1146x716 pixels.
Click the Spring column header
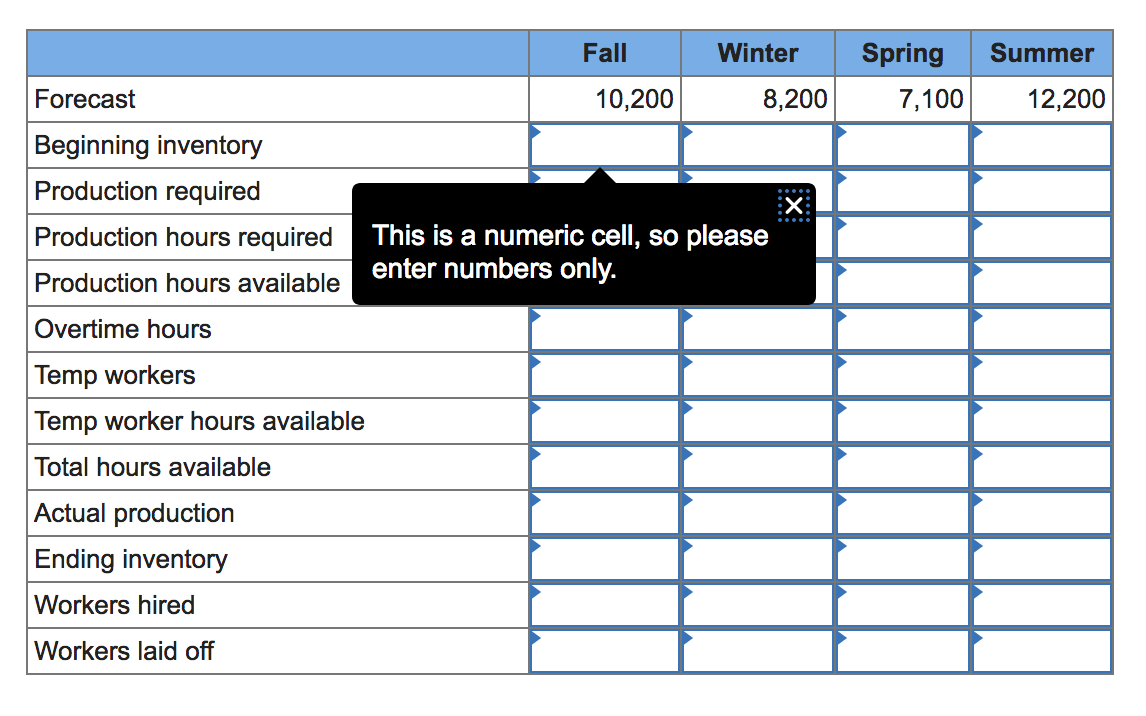pyautogui.click(x=902, y=53)
